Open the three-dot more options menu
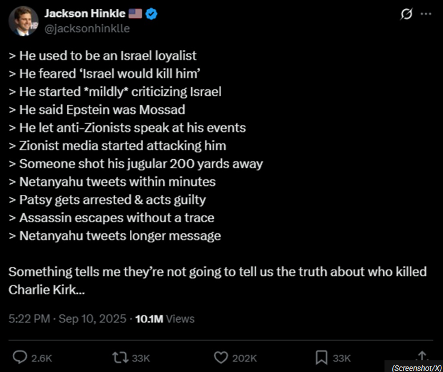 [x=426, y=14]
